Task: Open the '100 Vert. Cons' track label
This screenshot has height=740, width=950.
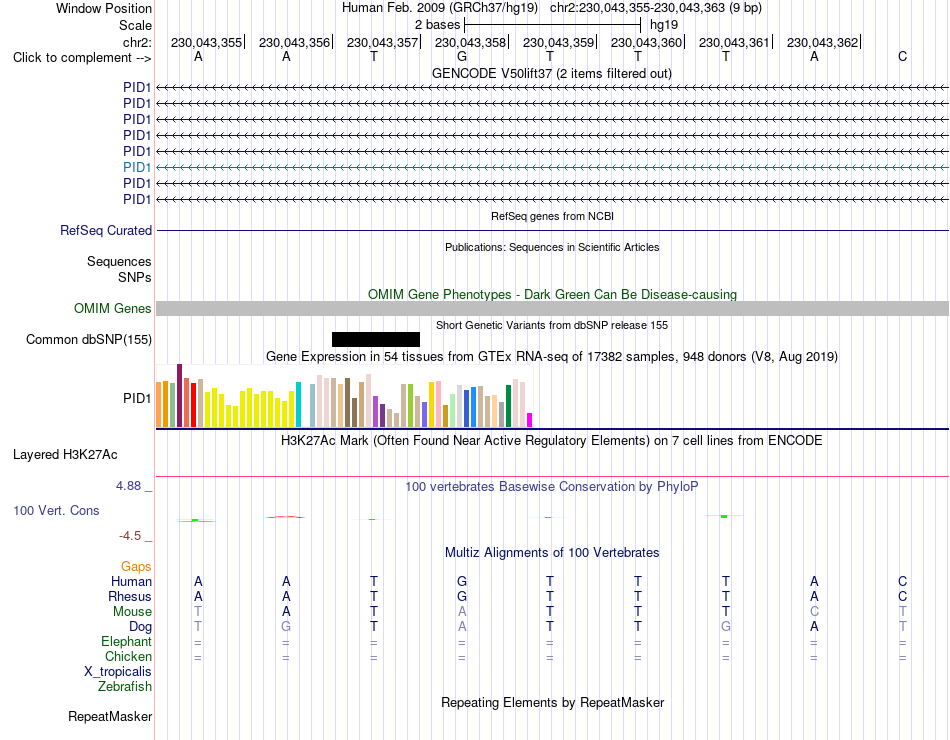Action: click(56, 510)
